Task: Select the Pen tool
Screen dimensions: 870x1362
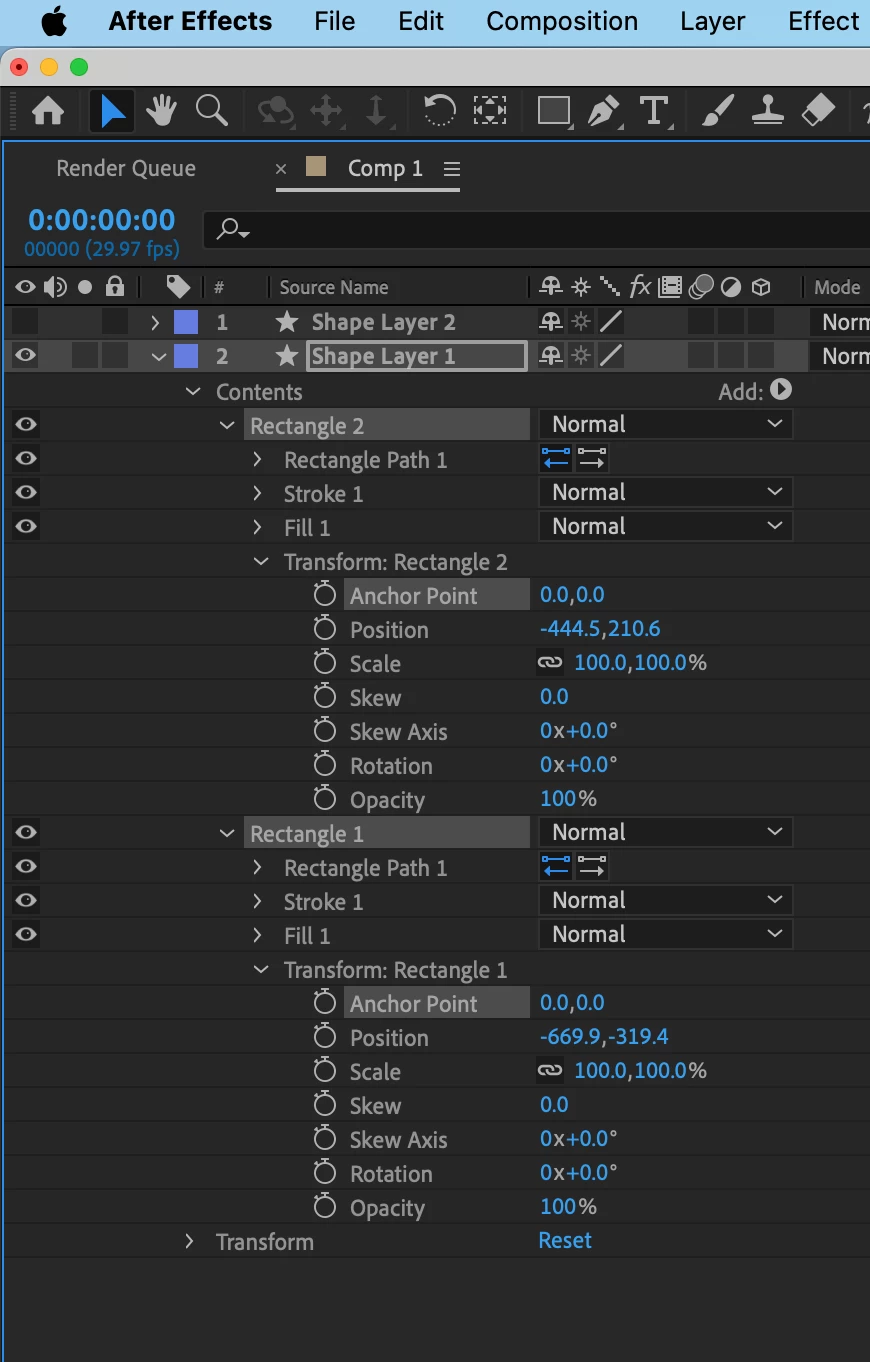Action: point(603,111)
